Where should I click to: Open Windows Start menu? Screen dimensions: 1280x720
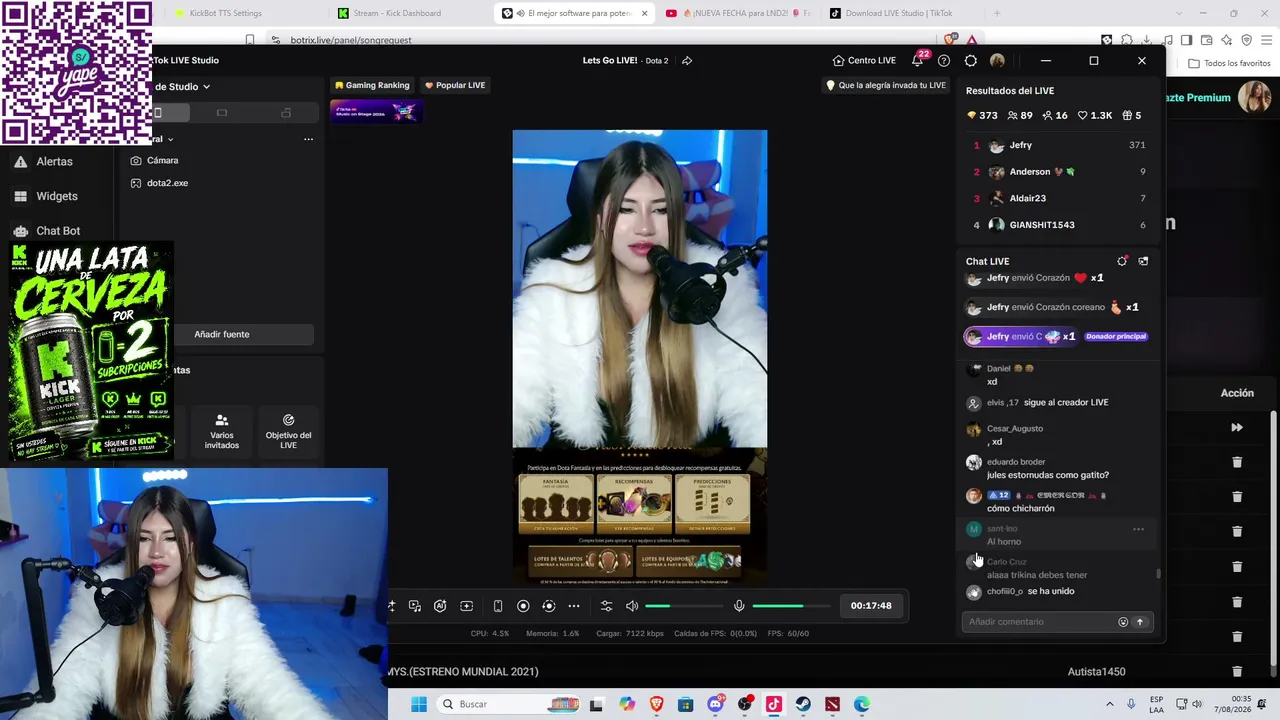(x=419, y=704)
